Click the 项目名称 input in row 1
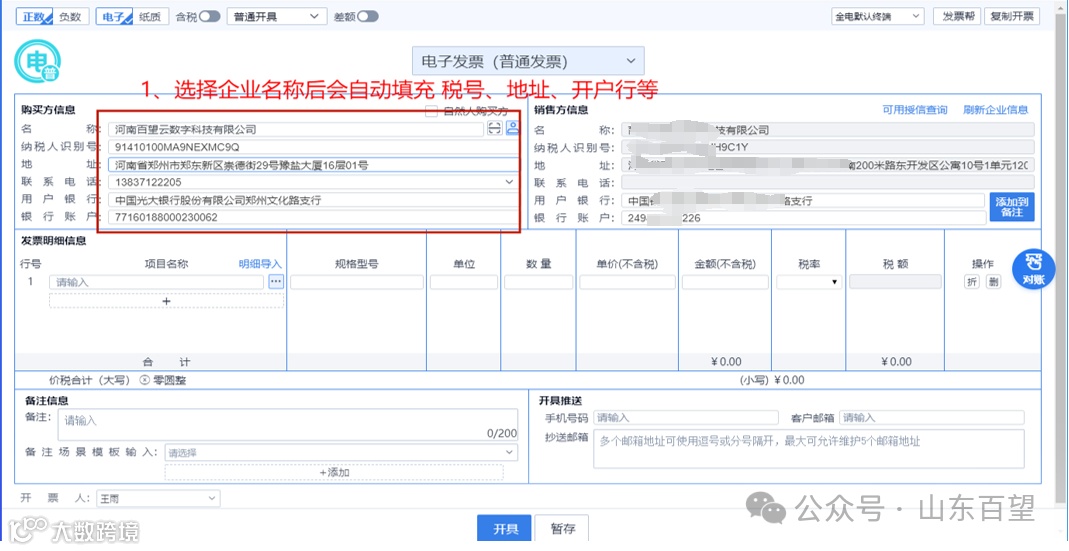This screenshot has width=1069, height=551. click(x=156, y=282)
